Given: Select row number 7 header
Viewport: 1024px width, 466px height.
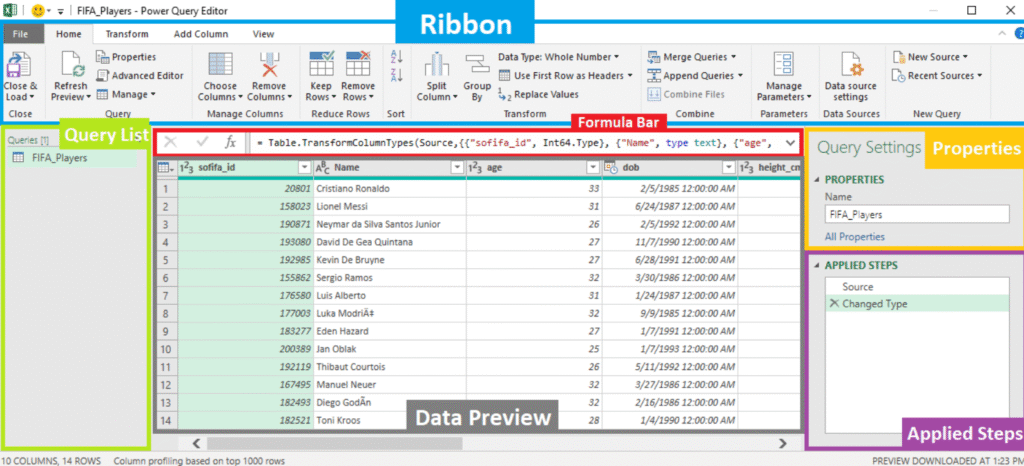Looking at the screenshot, I should coord(167,296).
